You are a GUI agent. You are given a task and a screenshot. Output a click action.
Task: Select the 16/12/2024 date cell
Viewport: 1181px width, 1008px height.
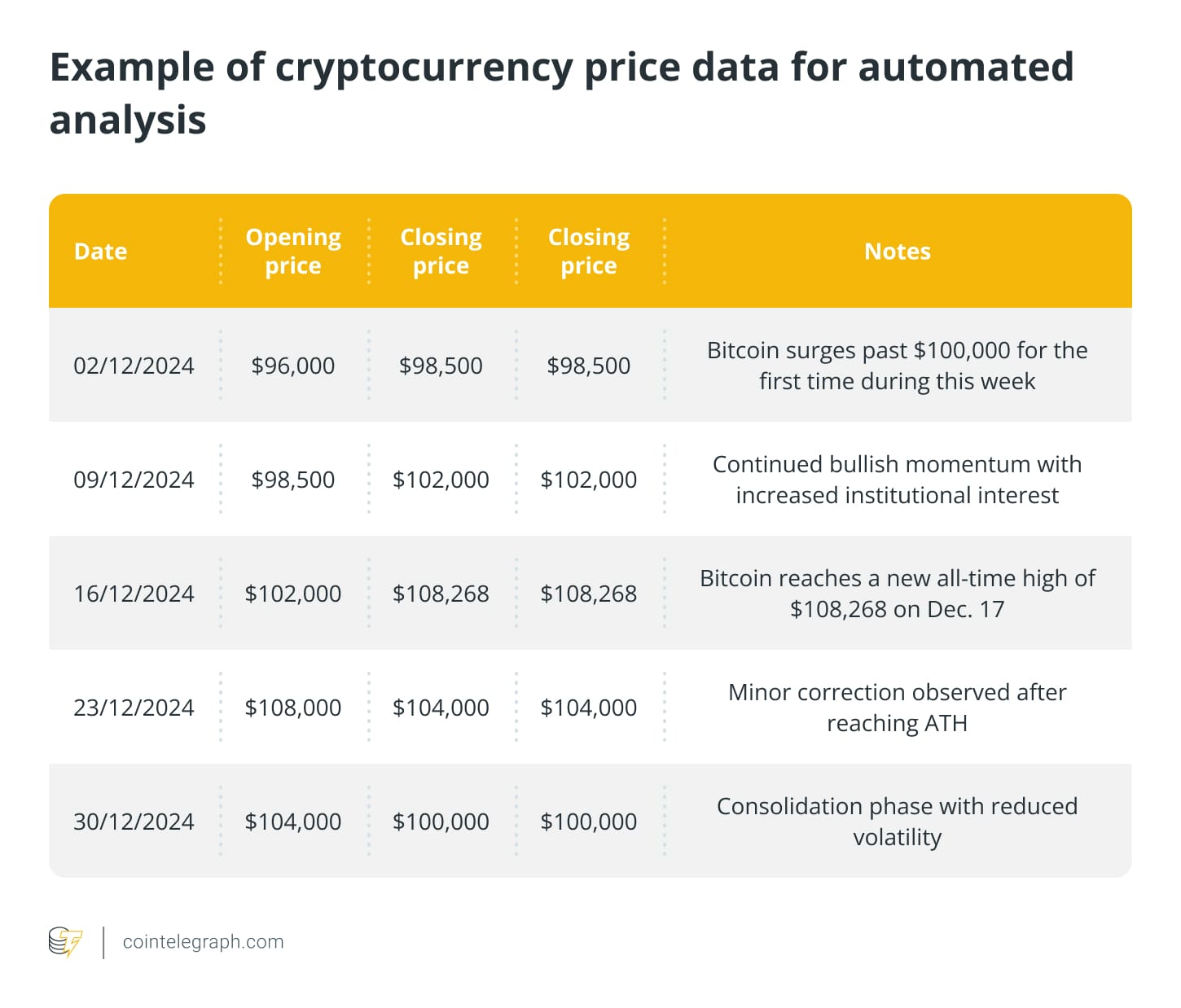pyautogui.click(x=134, y=594)
